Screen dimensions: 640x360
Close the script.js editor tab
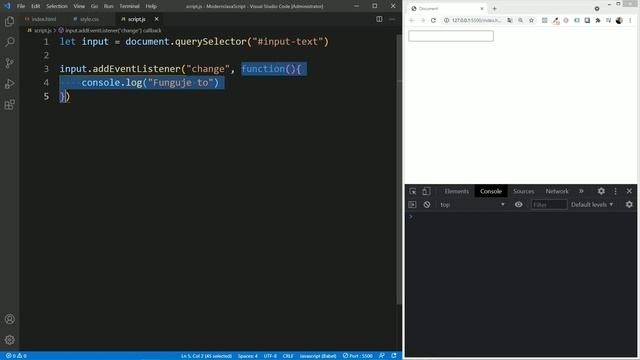[x=156, y=19]
